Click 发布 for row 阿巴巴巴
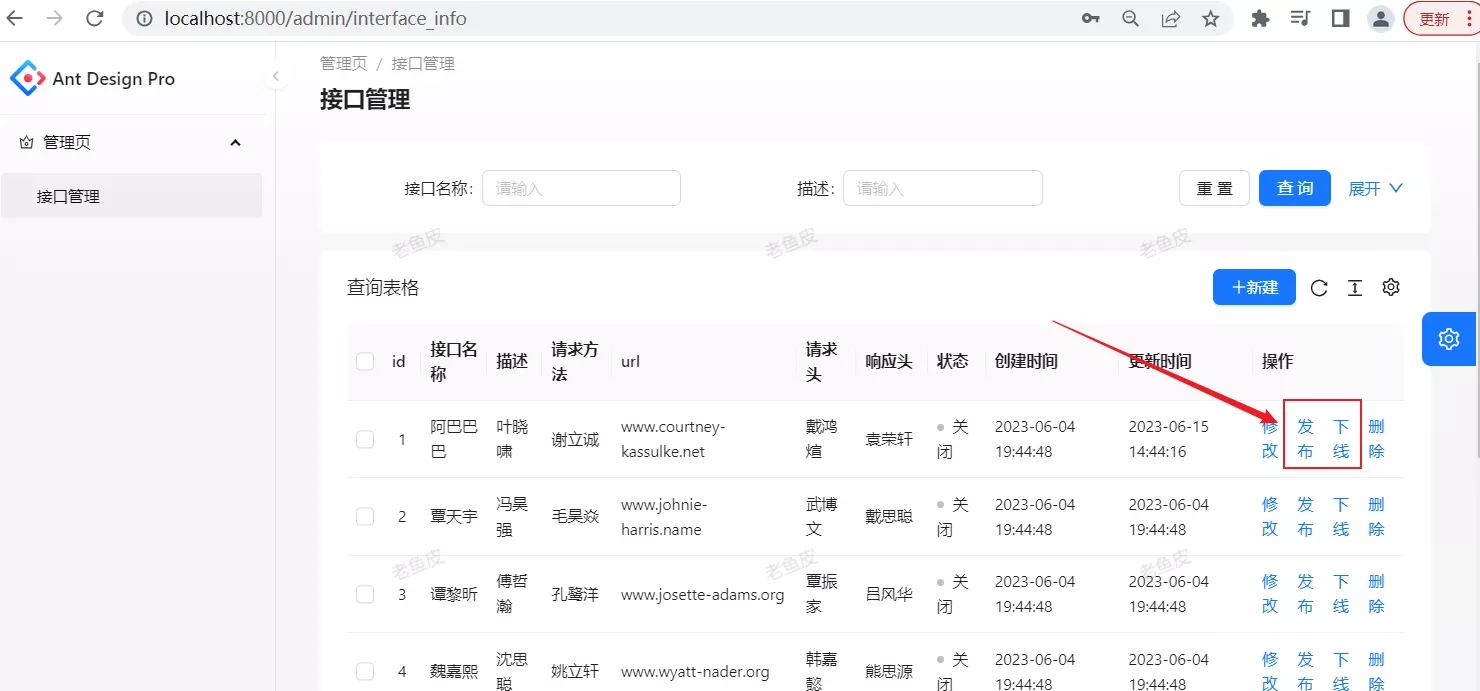 (x=1305, y=439)
